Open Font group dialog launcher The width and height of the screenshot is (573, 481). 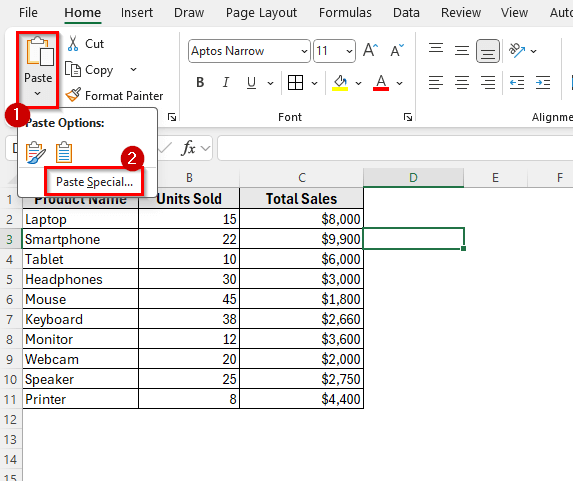coord(408,117)
